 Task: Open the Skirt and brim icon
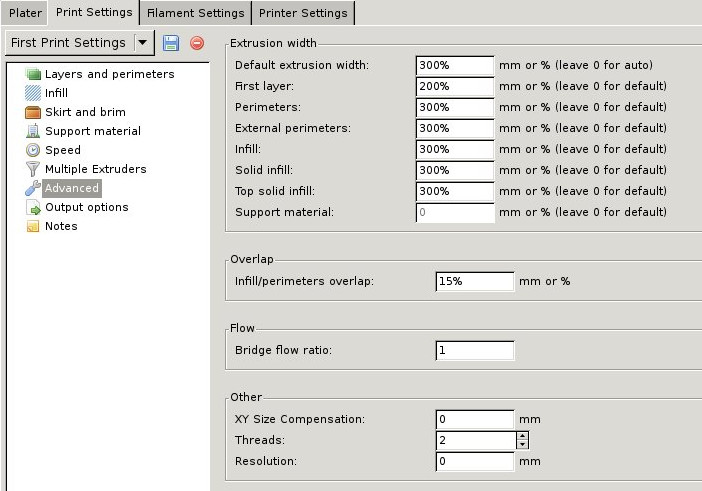[x=34, y=112]
